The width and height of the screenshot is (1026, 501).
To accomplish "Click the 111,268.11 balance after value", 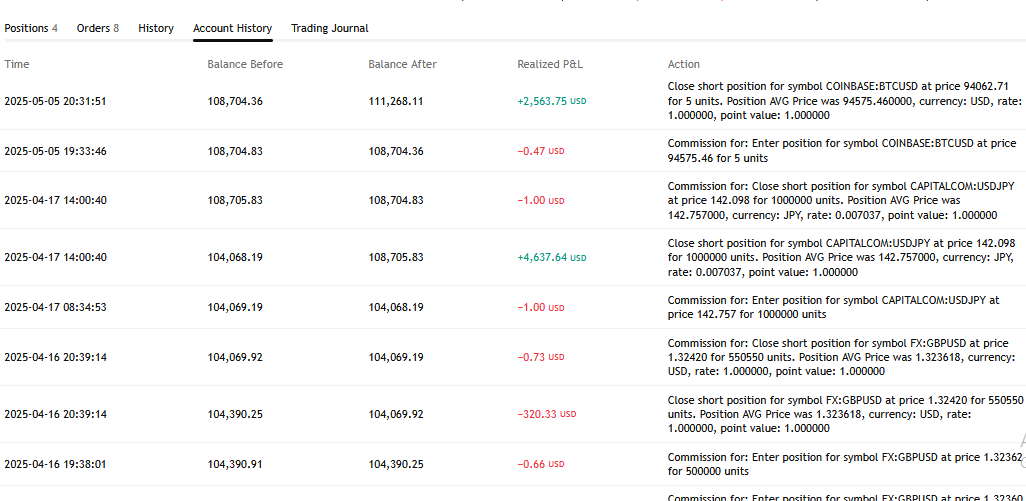I will tap(396, 101).
